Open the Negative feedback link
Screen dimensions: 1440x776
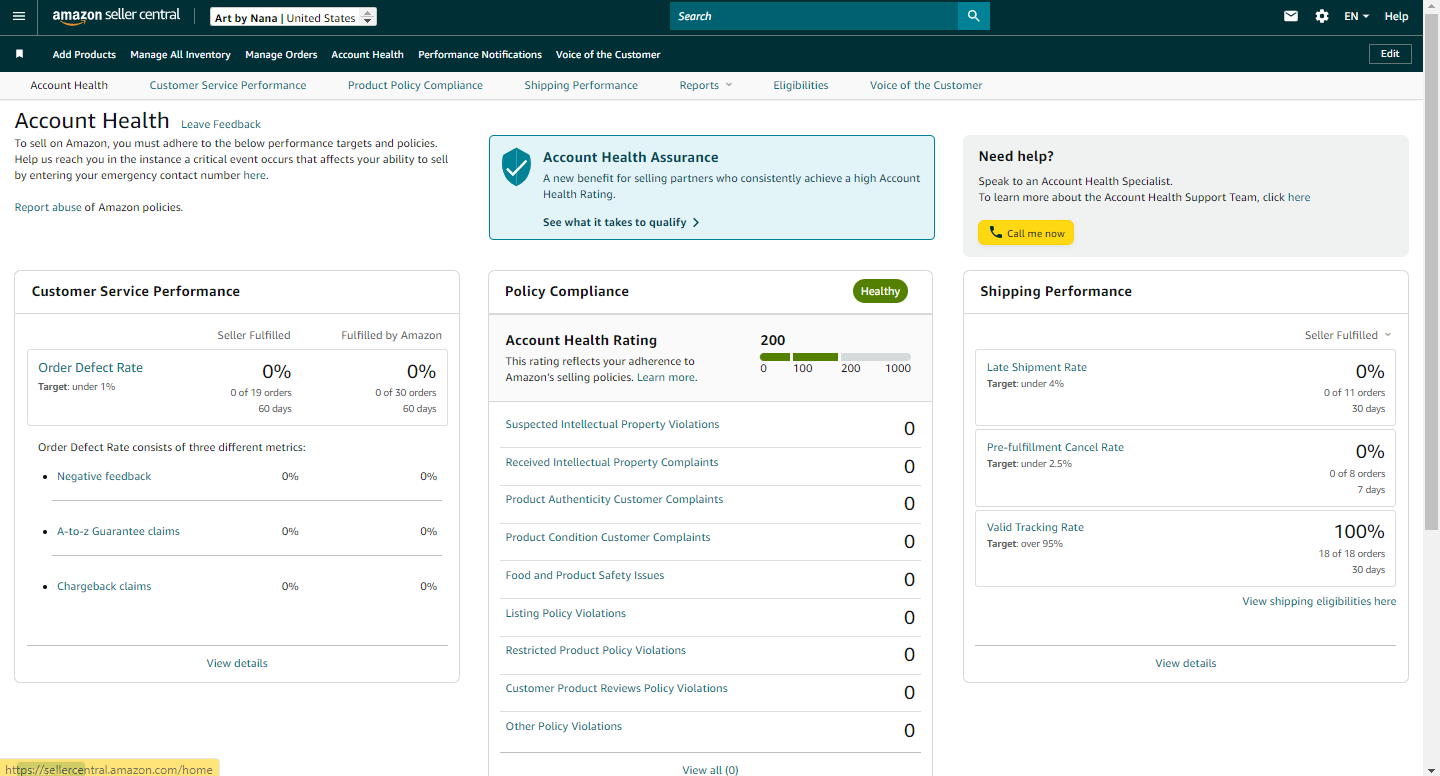tap(104, 476)
